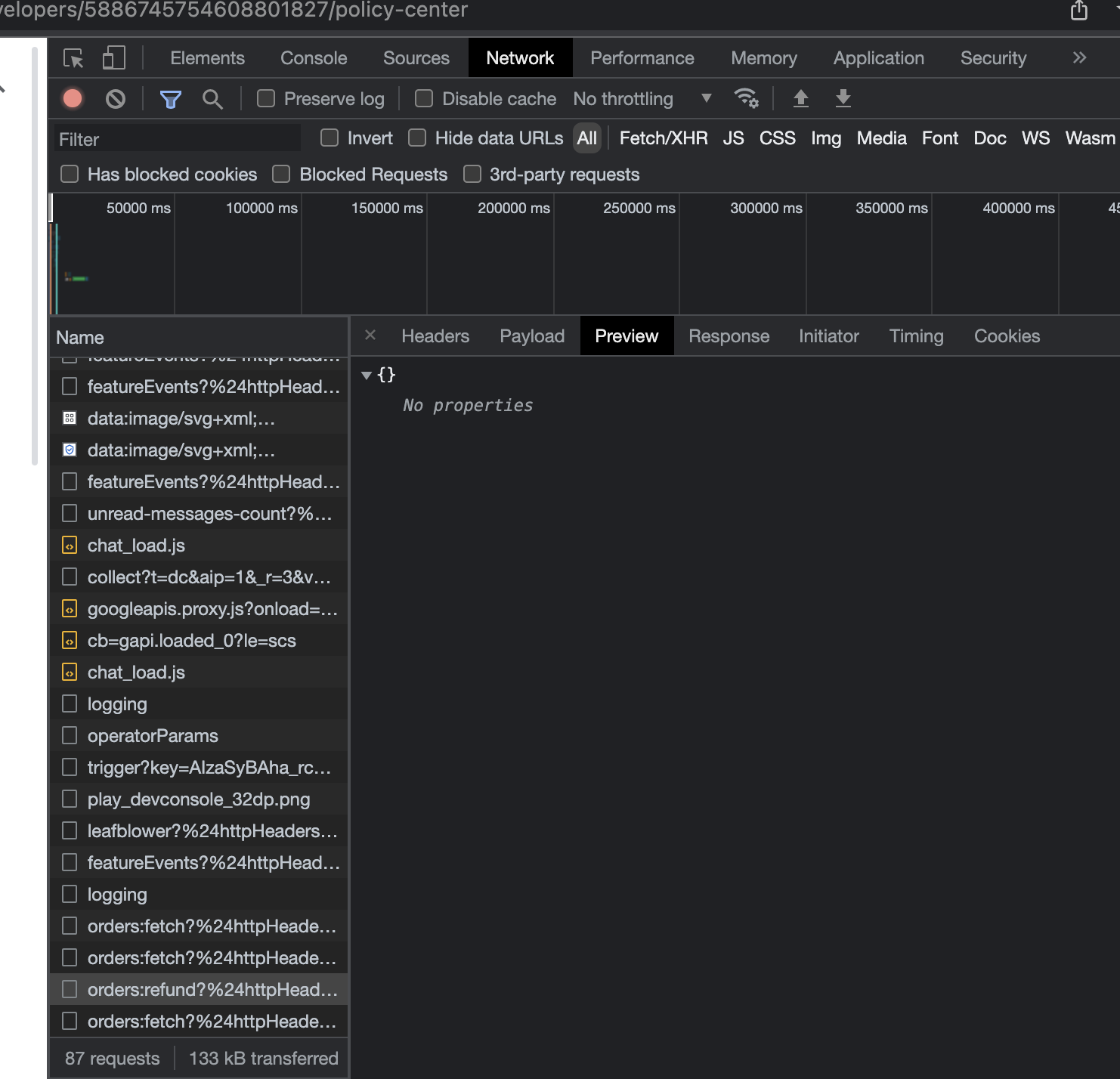Click the Filter text input field
Viewport: 1120px width, 1079px height.
(178, 139)
